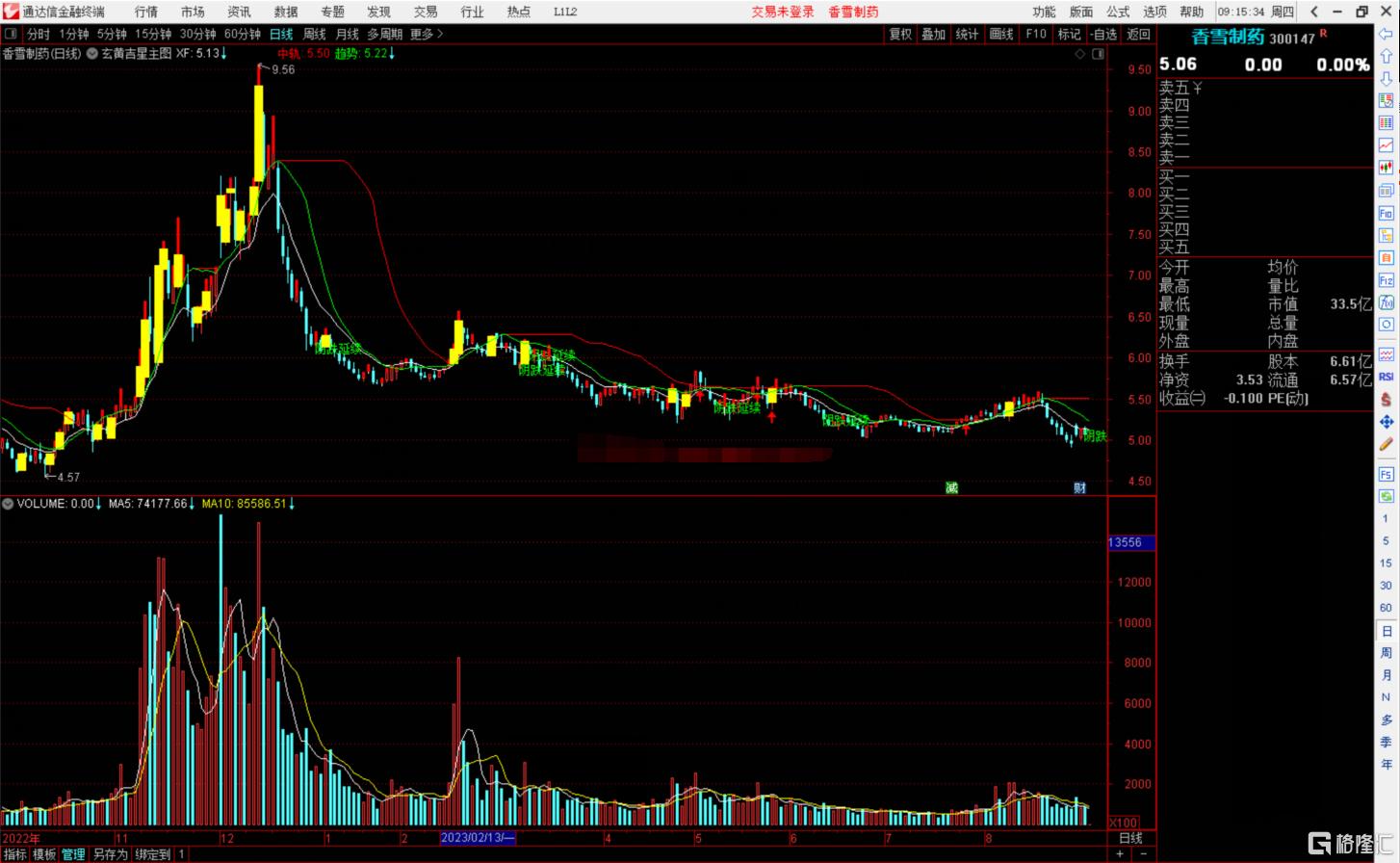Click the red dollar sign icon
The image size is (1400, 863).
(x=1387, y=399)
